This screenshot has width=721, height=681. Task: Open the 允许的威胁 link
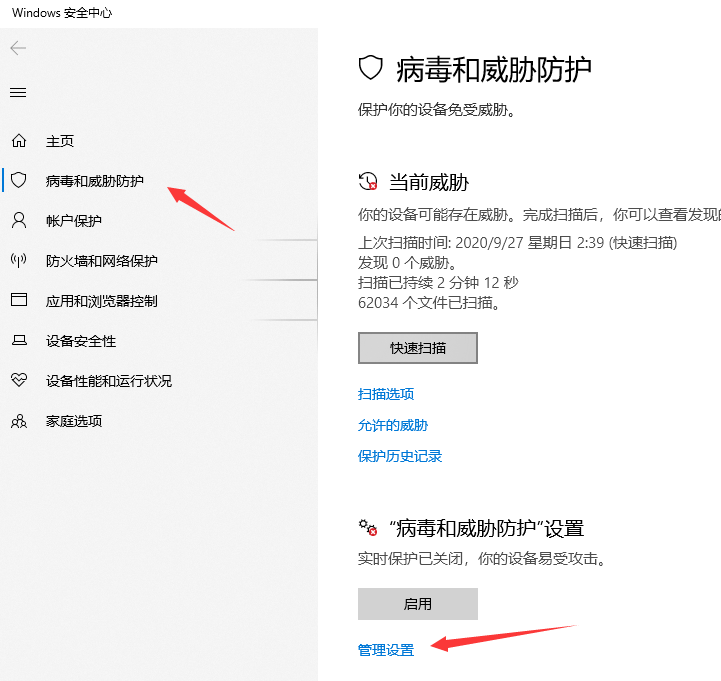pos(393,425)
